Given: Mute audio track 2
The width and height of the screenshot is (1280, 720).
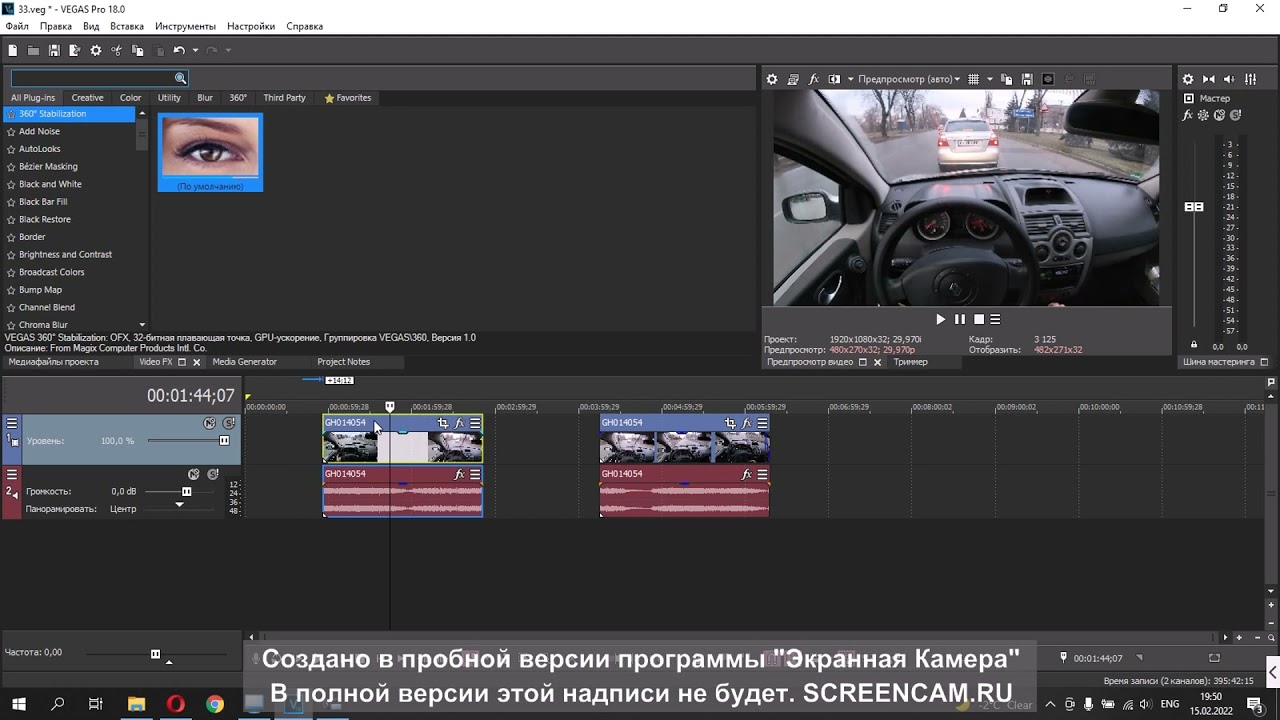Looking at the screenshot, I should pos(194,474).
